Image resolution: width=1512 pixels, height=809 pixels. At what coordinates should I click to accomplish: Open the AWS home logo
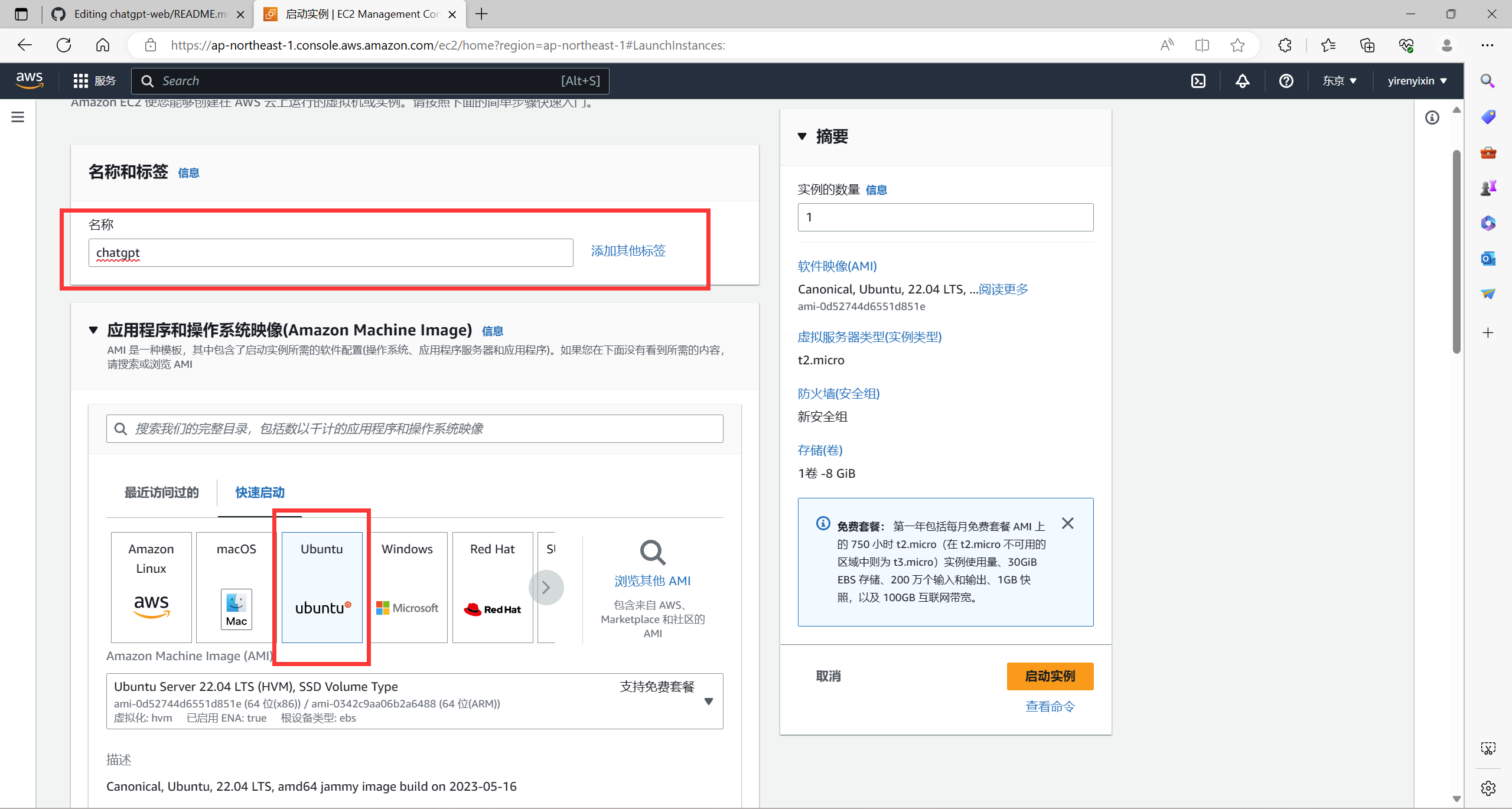30,80
